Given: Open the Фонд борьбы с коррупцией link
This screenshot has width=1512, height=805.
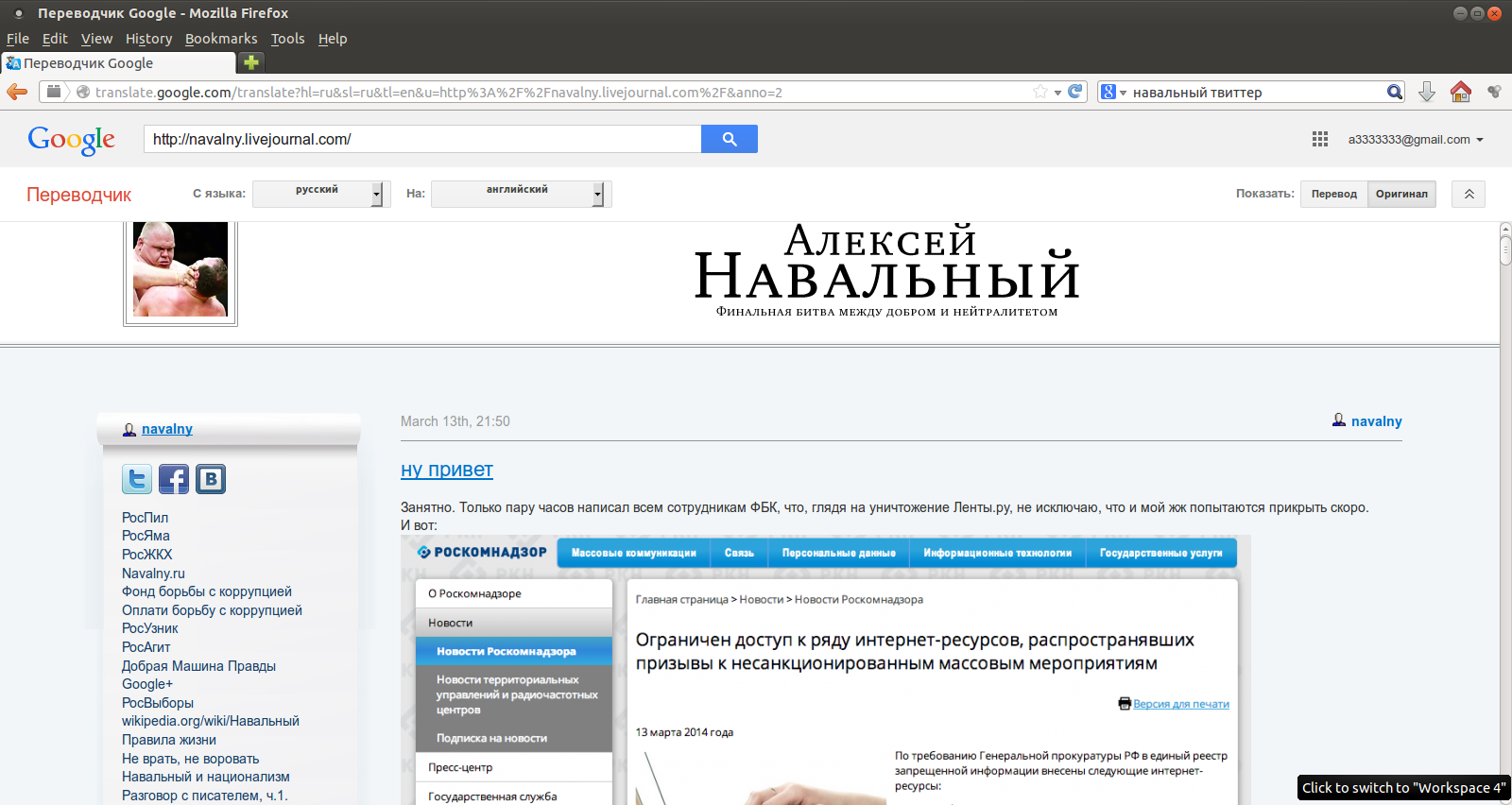Looking at the screenshot, I should point(207,591).
